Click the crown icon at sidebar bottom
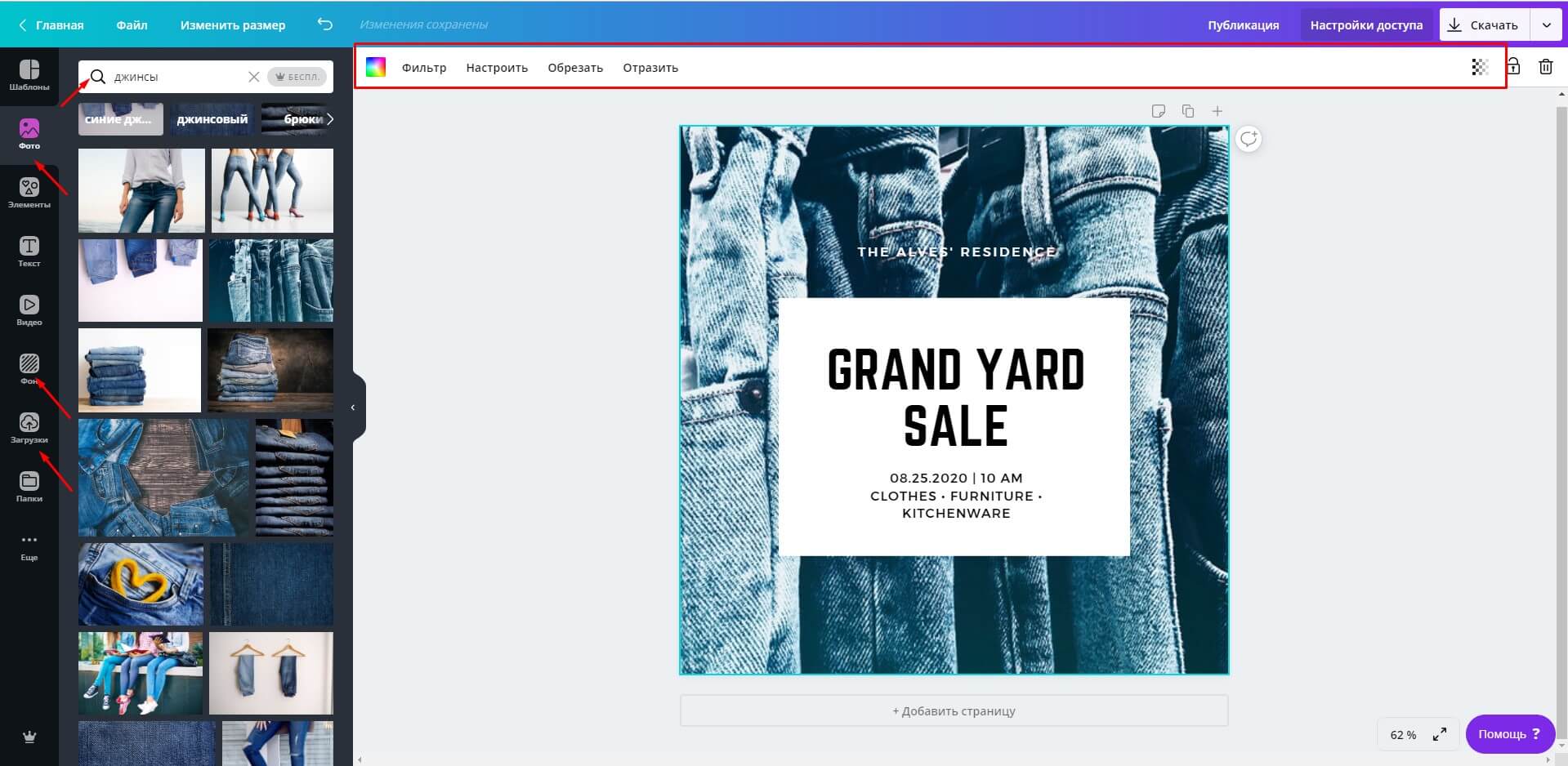The width and height of the screenshot is (1568, 766). 29,737
